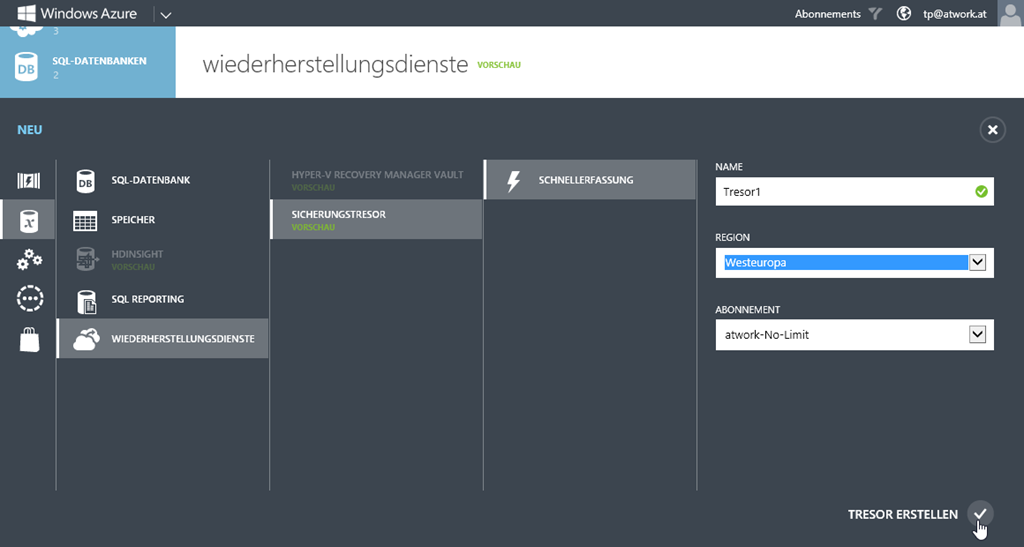Select the Compute category icon
1024x547 pixels.
click(x=29, y=180)
